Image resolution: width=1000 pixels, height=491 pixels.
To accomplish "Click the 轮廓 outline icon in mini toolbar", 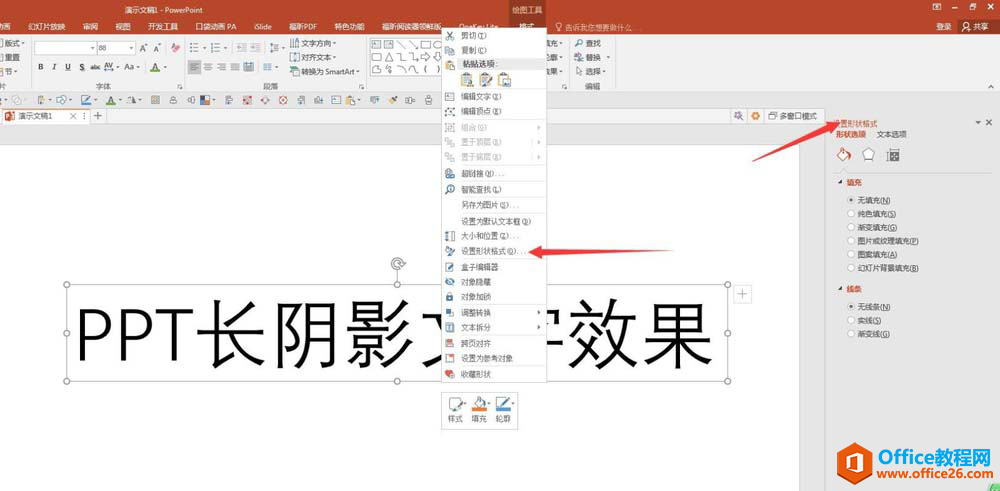I will 503,409.
